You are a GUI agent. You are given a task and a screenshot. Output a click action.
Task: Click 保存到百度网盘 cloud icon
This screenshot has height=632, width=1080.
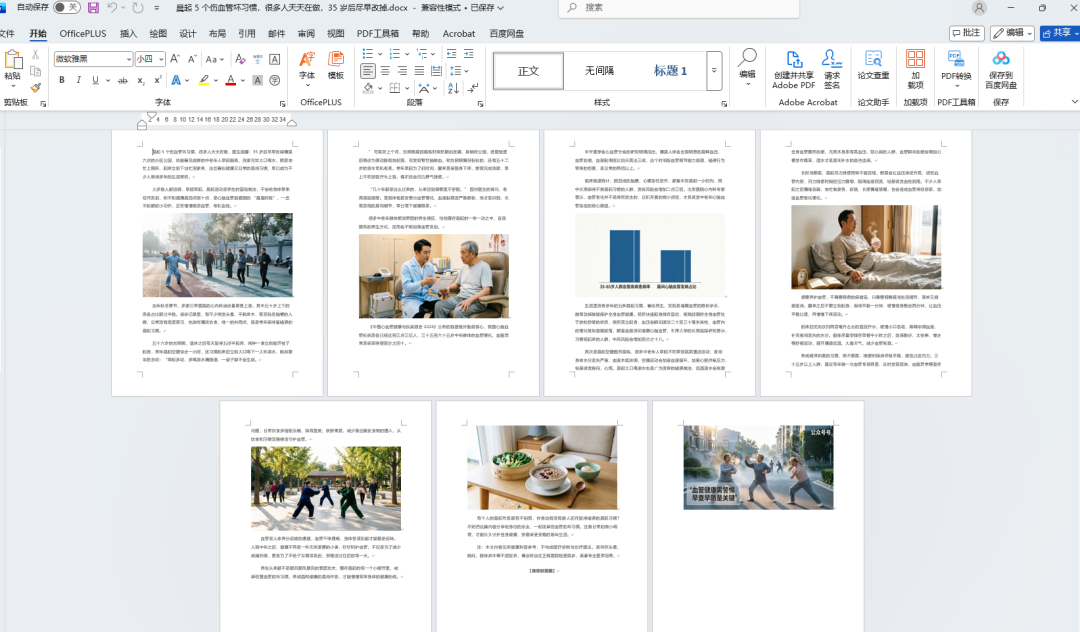(1001, 70)
